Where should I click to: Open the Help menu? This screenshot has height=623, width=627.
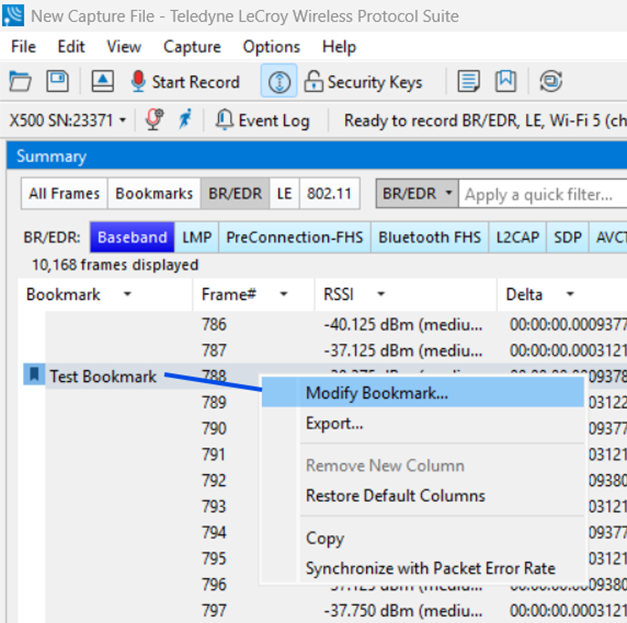tap(339, 47)
